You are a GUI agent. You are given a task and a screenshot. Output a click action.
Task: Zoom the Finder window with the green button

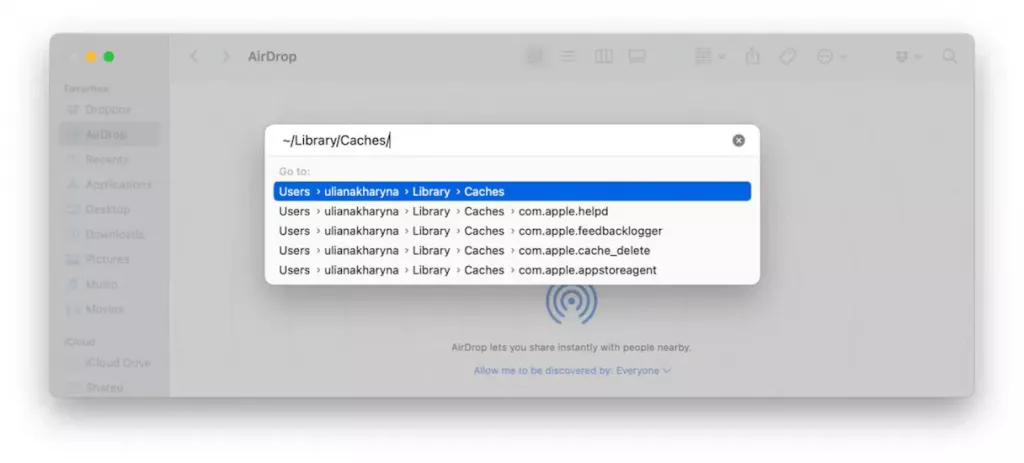click(109, 57)
